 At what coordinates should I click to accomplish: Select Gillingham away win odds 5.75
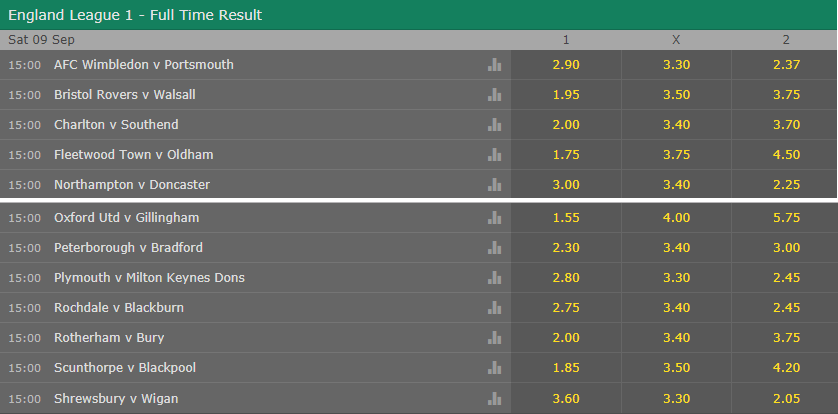tap(786, 217)
